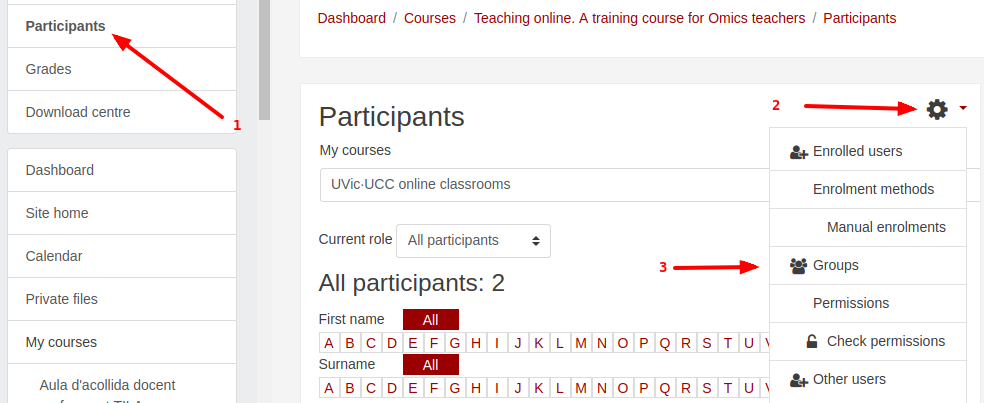Filter surname by All
This screenshot has width=984, height=403.
click(430, 365)
